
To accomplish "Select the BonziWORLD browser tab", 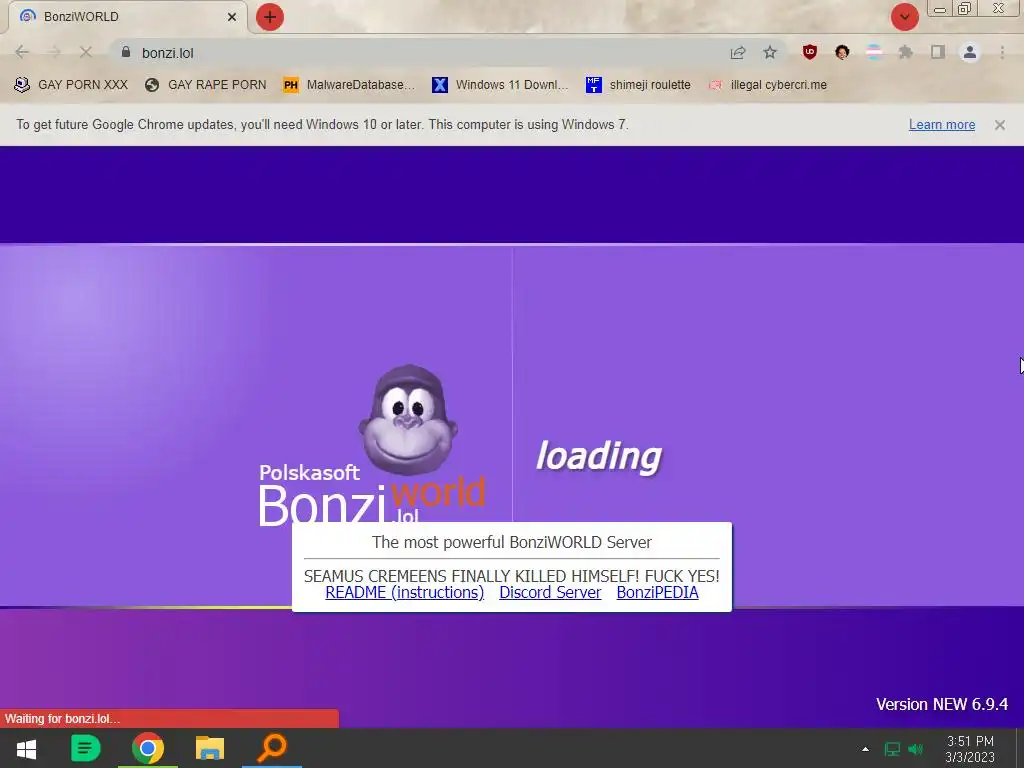I will pyautogui.click(x=127, y=17).
